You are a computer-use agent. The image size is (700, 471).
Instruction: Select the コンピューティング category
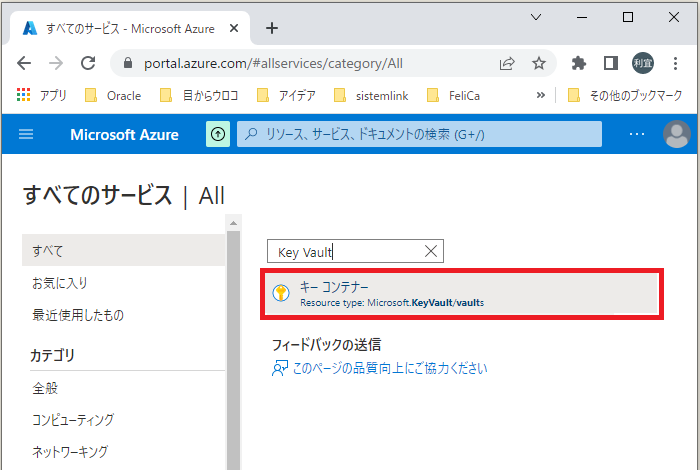pyautogui.click(x=73, y=420)
